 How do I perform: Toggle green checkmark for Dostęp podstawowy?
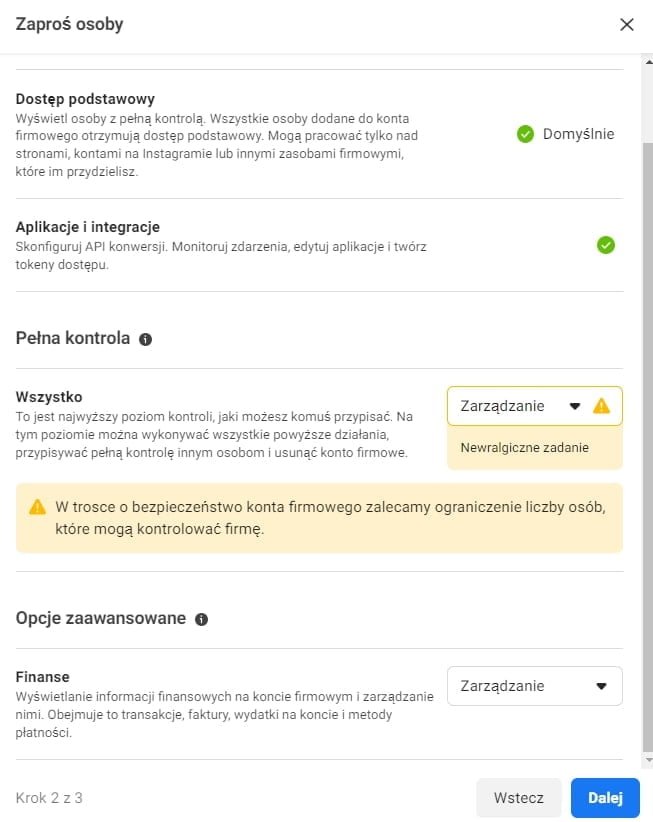point(525,134)
